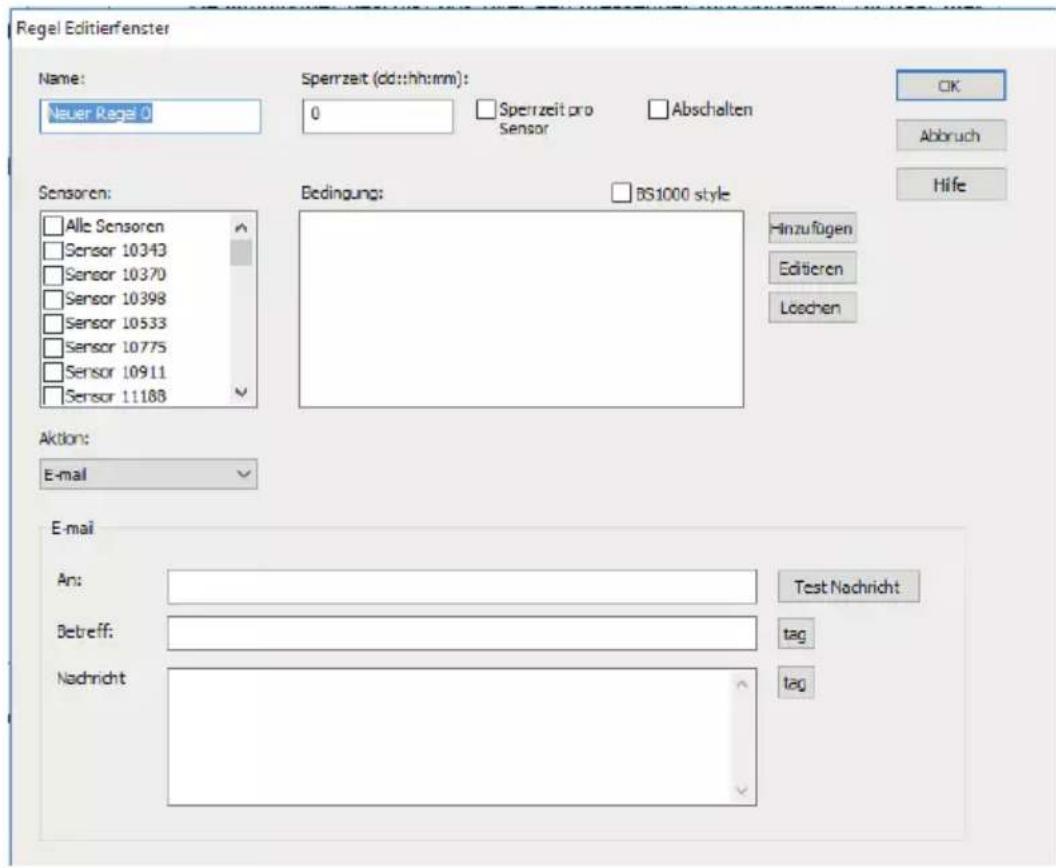
Task: Select checkbox for Sensor 10533
Action: [53, 323]
